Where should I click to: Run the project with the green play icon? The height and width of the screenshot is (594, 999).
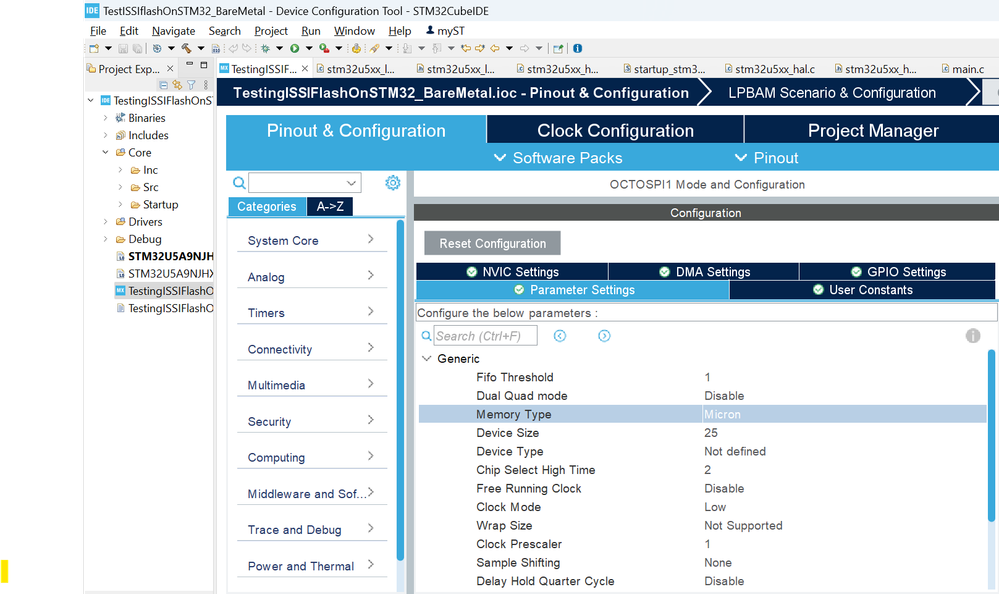[294, 48]
